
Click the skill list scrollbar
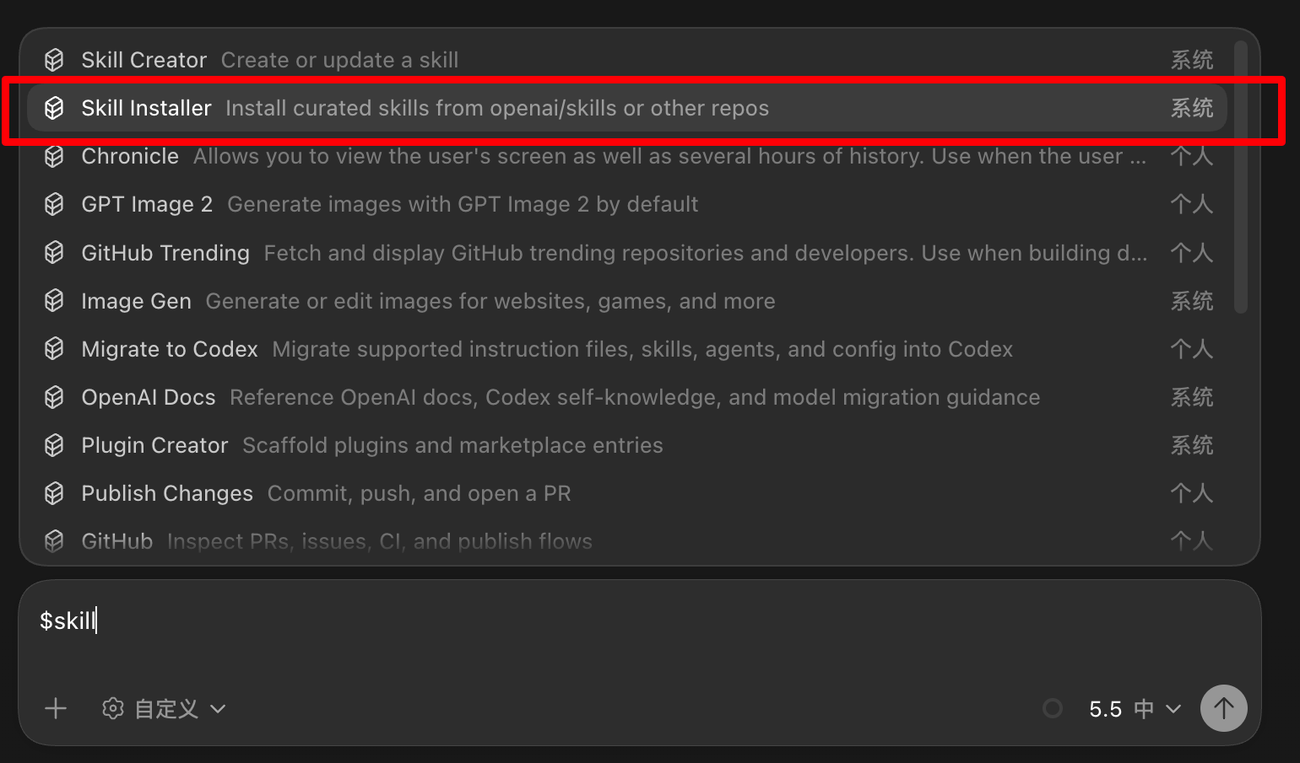click(x=1241, y=177)
